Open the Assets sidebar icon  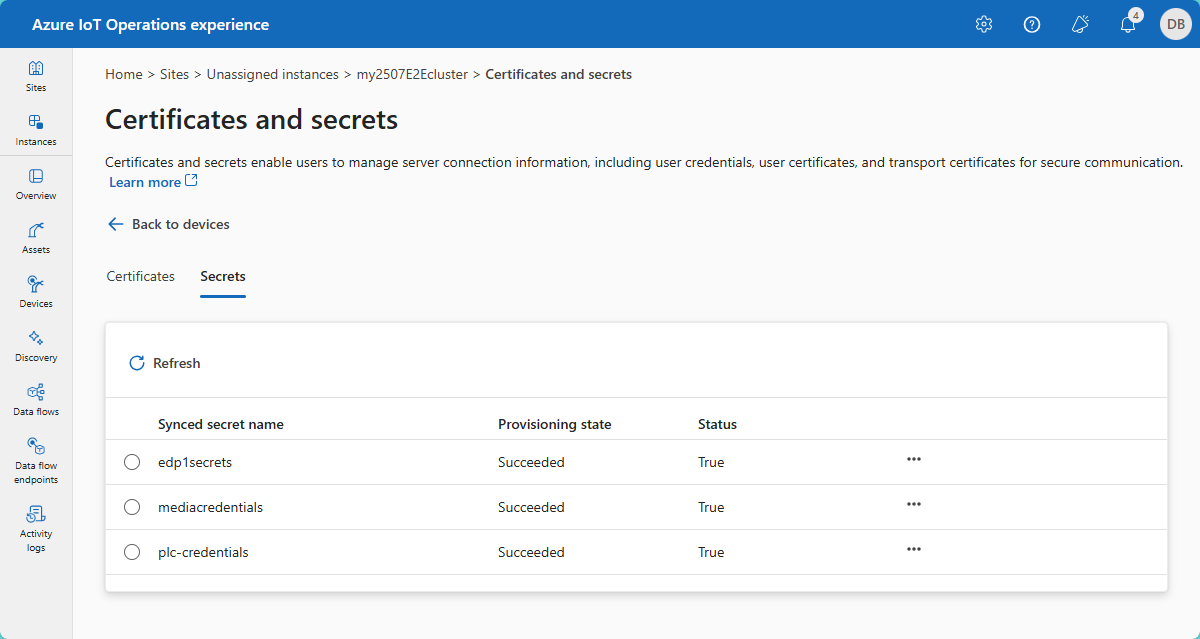36,238
